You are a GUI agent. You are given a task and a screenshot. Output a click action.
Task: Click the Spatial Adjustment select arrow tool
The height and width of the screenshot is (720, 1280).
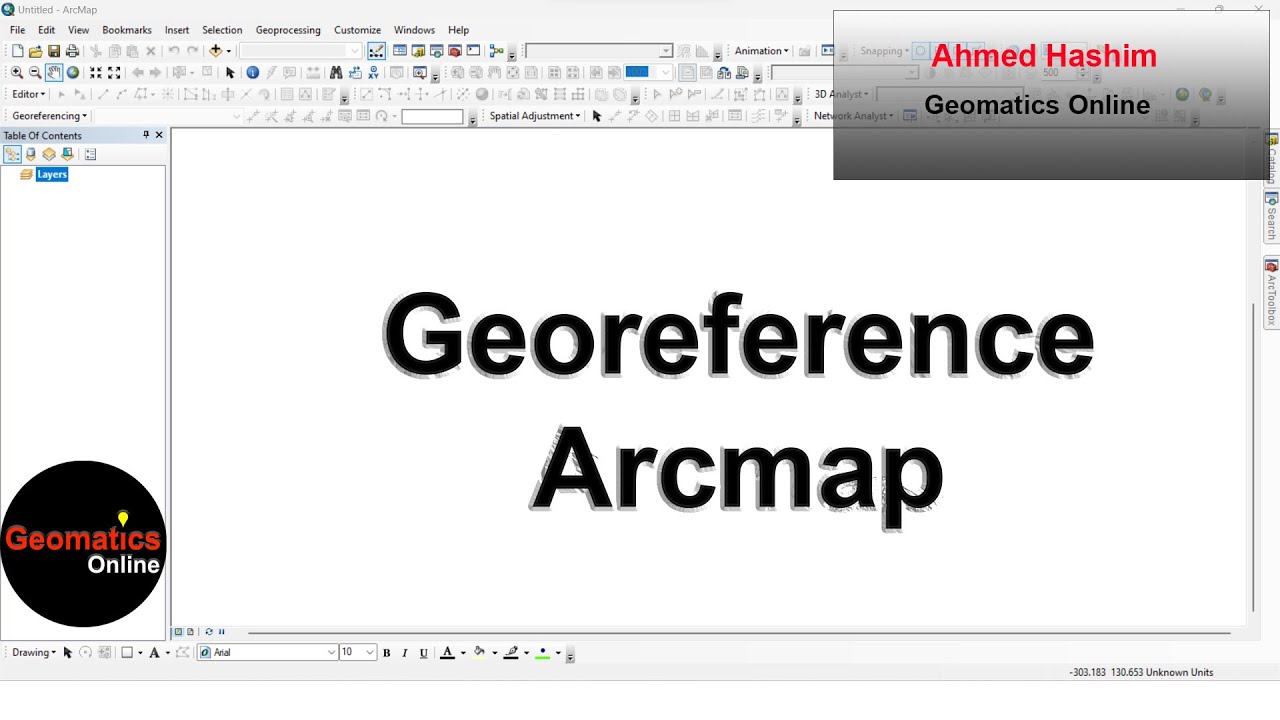click(x=597, y=116)
